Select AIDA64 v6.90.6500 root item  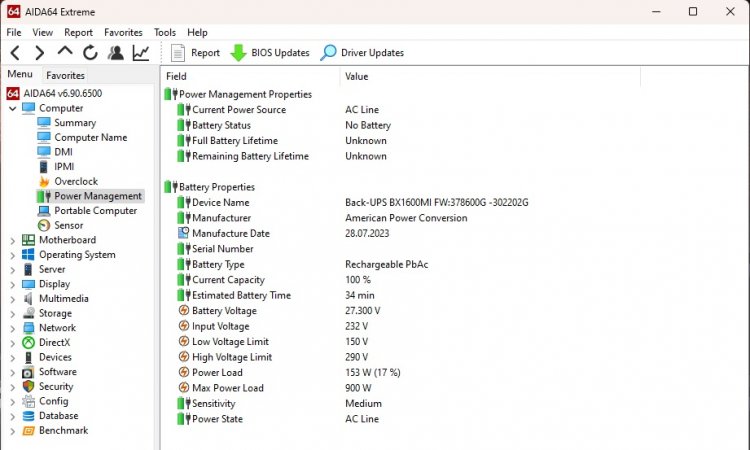tap(54, 93)
